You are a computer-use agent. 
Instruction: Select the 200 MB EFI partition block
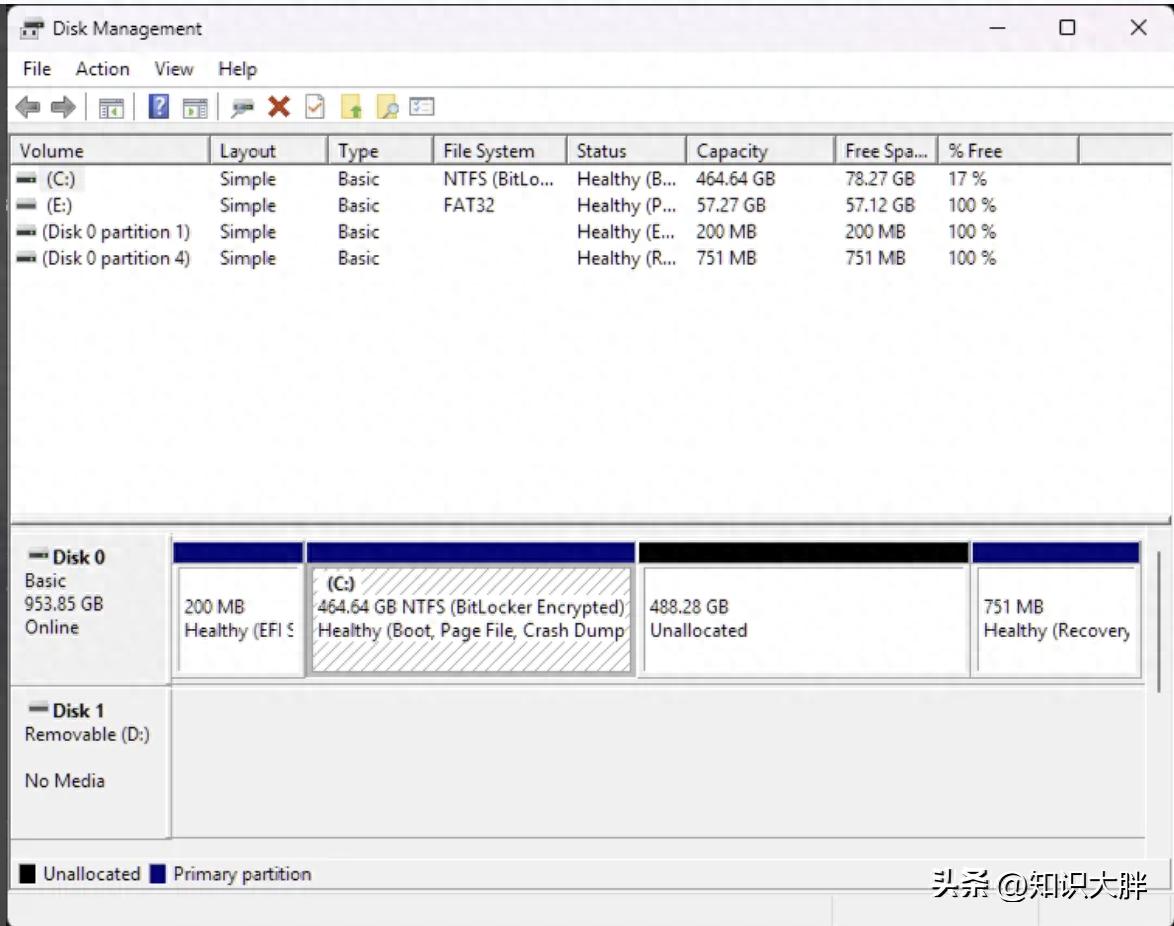point(239,610)
